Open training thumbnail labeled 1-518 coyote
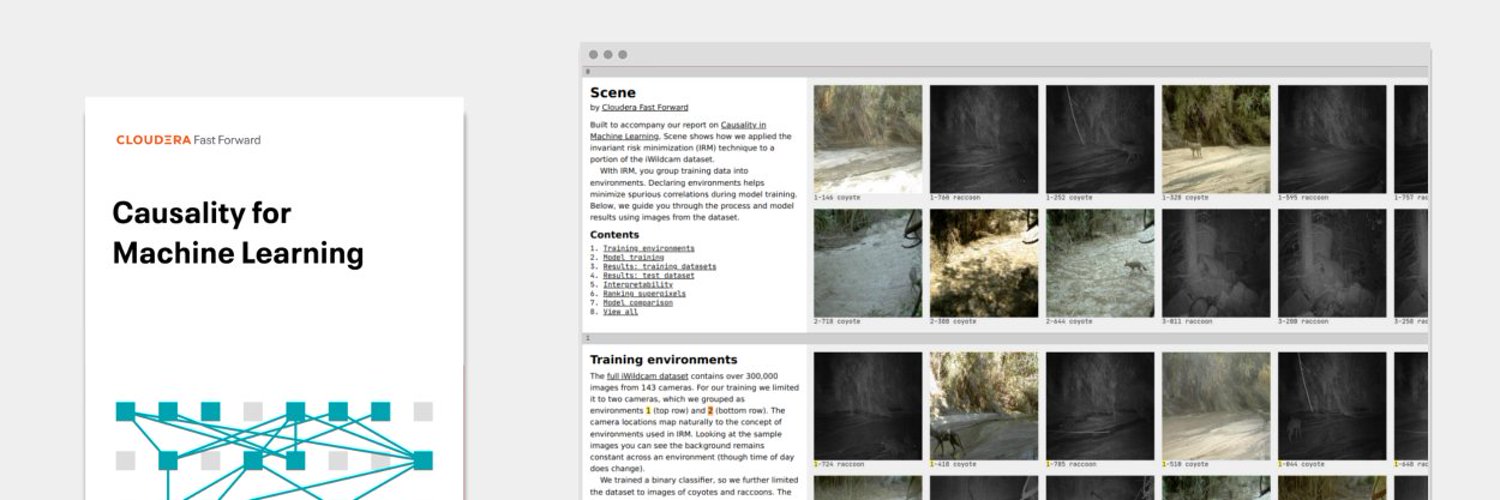This screenshot has width=1500, height=500. tap(1216, 406)
